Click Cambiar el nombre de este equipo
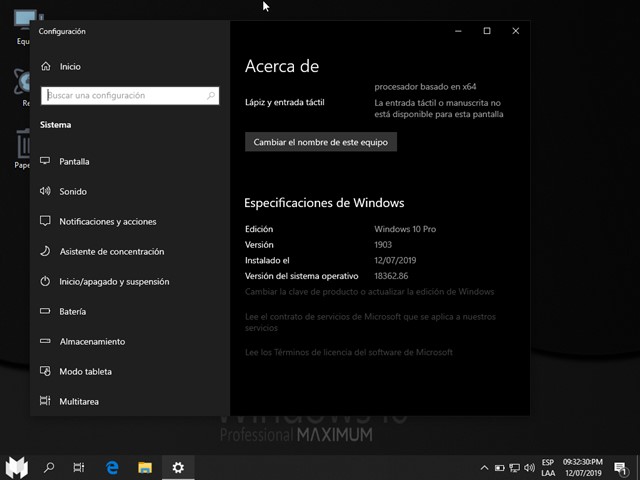Image resolution: width=640 pixels, height=480 pixels. coord(321,142)
